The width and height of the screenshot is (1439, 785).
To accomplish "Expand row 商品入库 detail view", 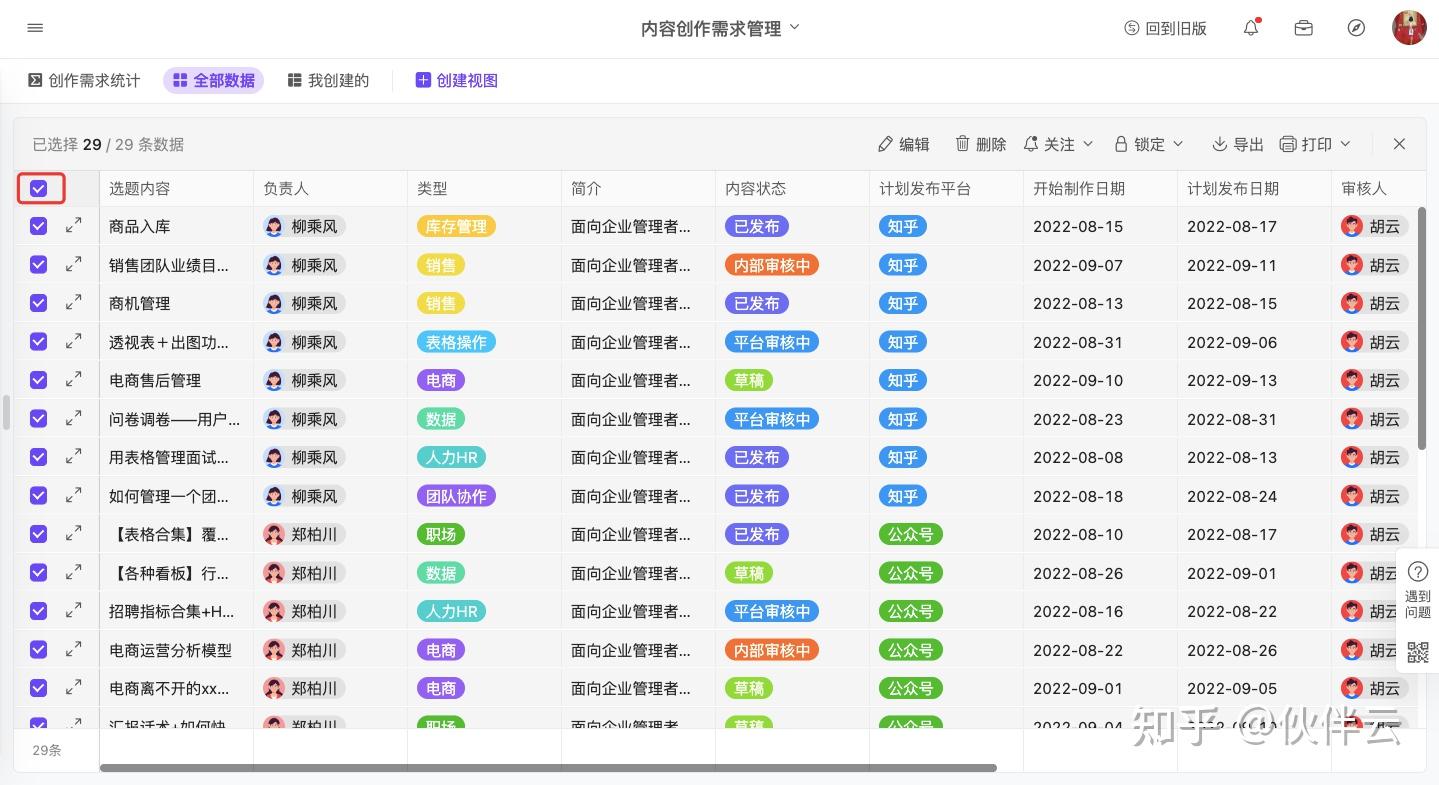I will tap(73, 226).
